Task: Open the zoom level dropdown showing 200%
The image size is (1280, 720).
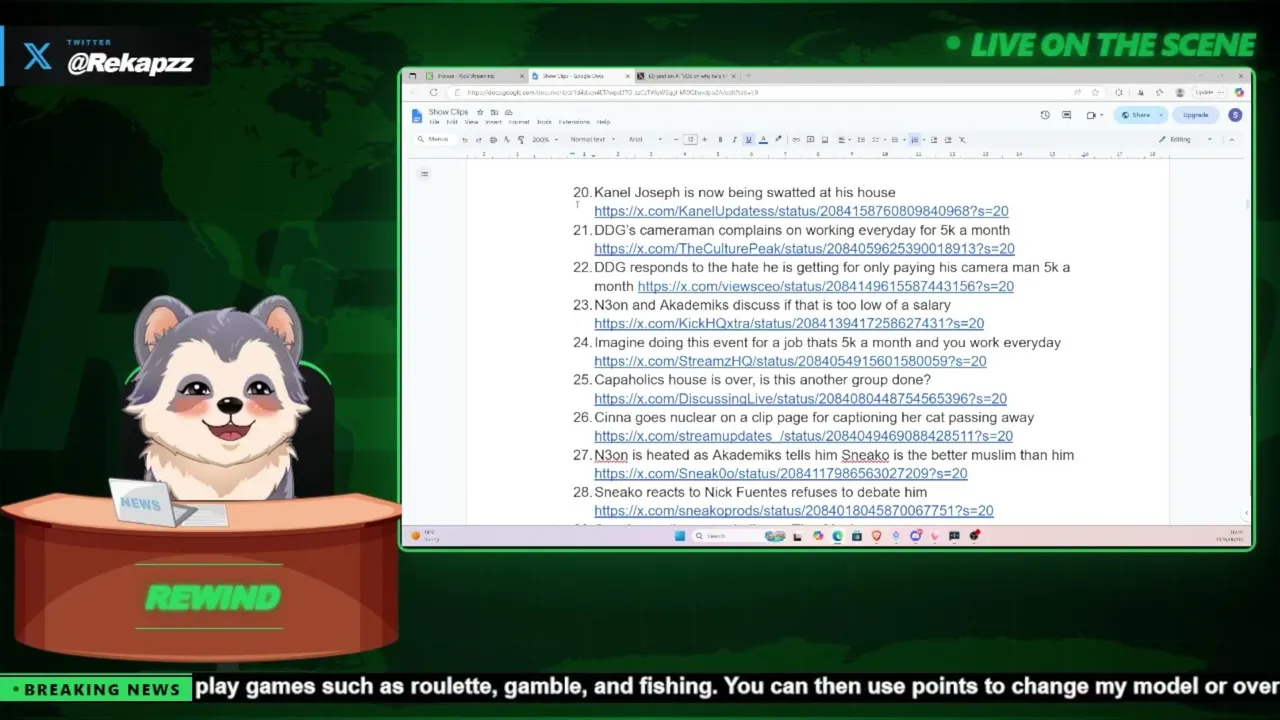Action: tap(544, 140)
